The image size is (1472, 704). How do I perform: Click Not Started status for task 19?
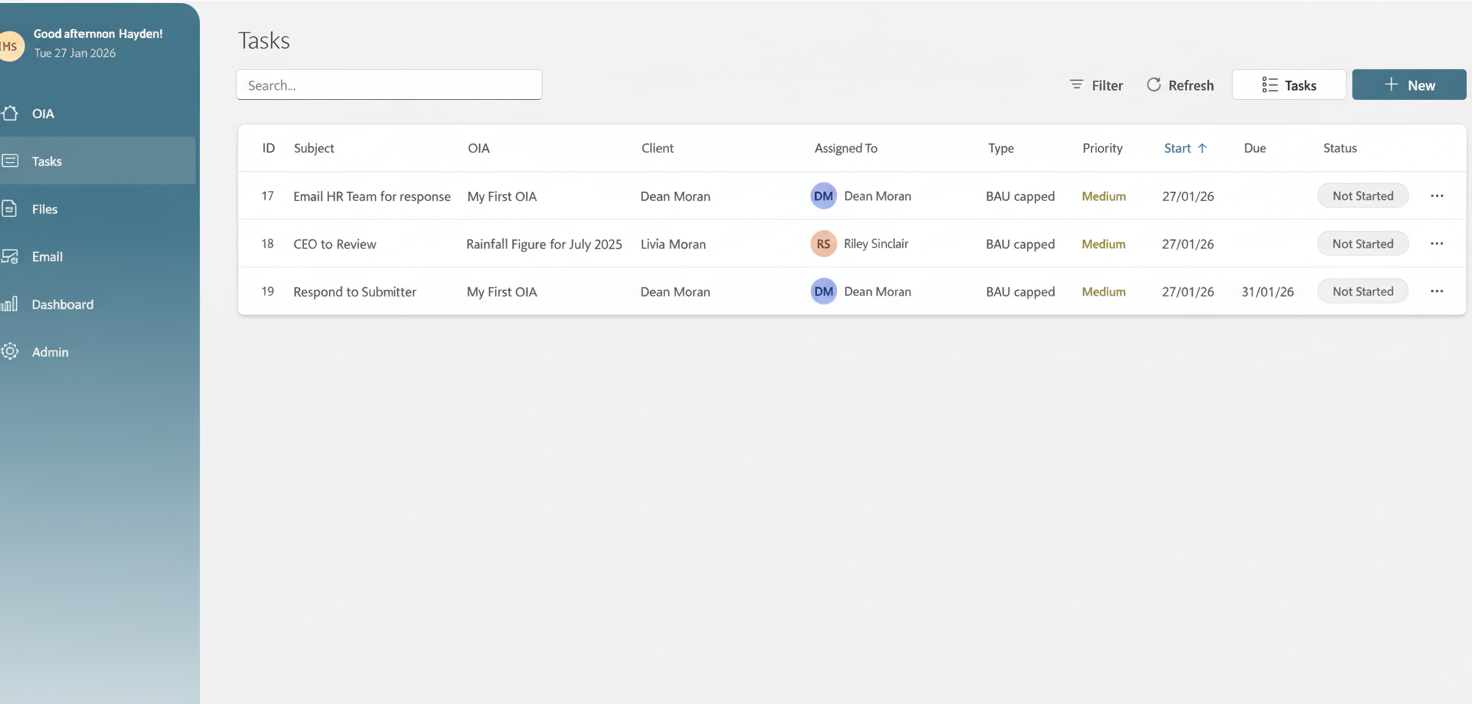(x=1362, y=292)
